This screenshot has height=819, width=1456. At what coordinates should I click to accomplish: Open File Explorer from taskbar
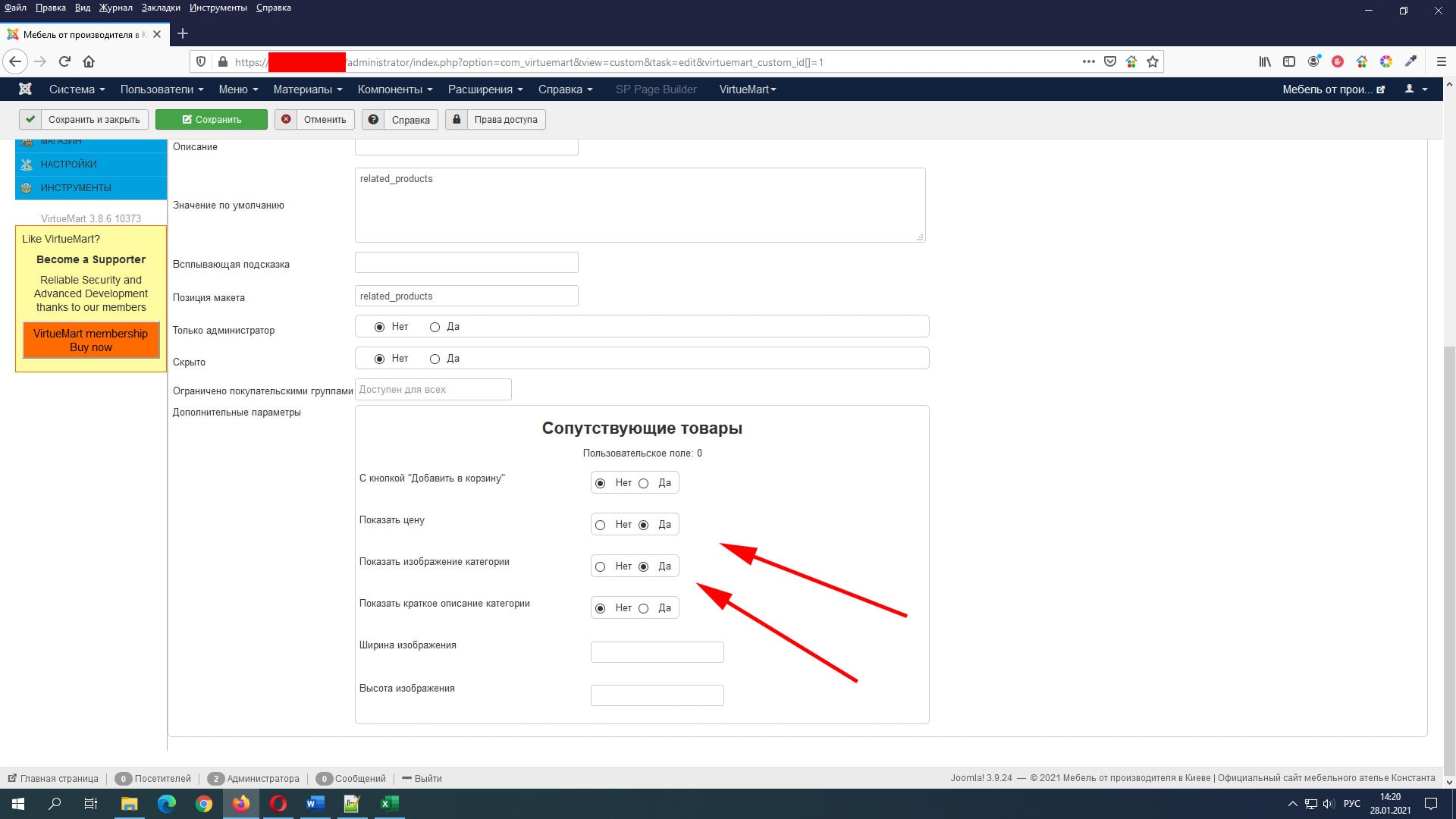[130, 804]
